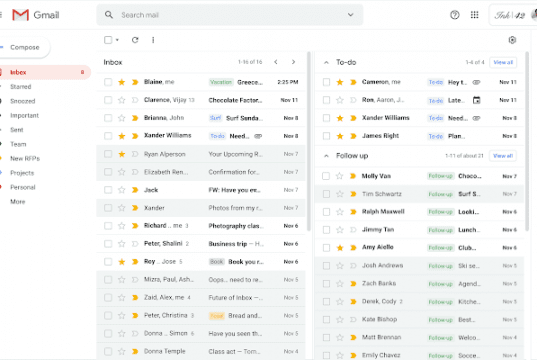This screenshot has width=537, height=360.
Task: Open the Projects label
Action: (x=22, y=173)
